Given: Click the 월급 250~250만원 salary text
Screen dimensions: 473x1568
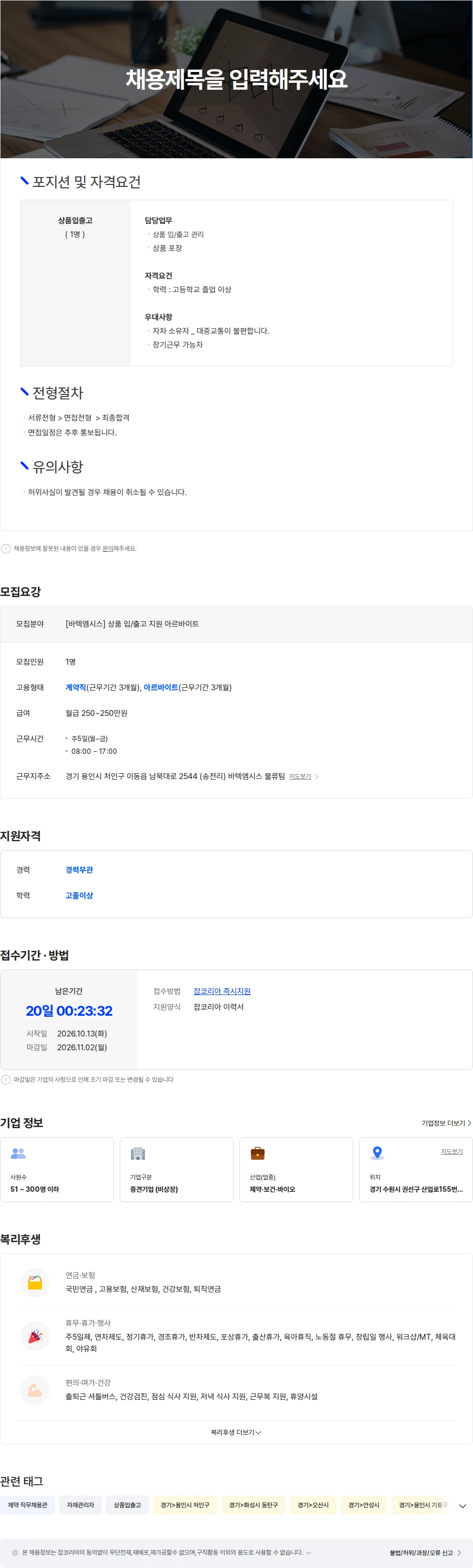Looking at the screenshot, I should click(97, 713).
